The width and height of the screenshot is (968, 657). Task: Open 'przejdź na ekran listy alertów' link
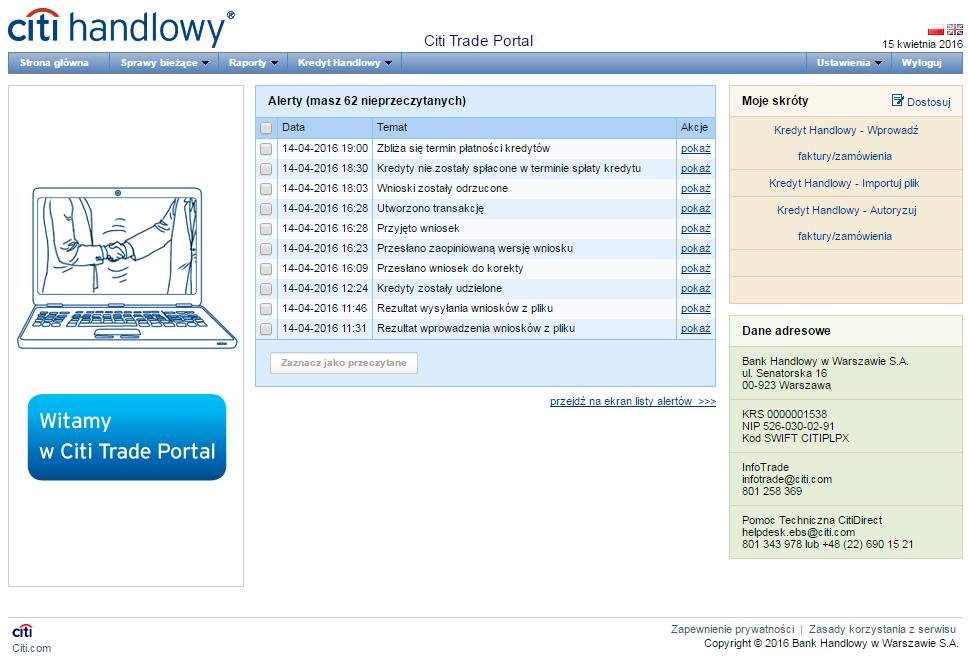click(633, 401)
